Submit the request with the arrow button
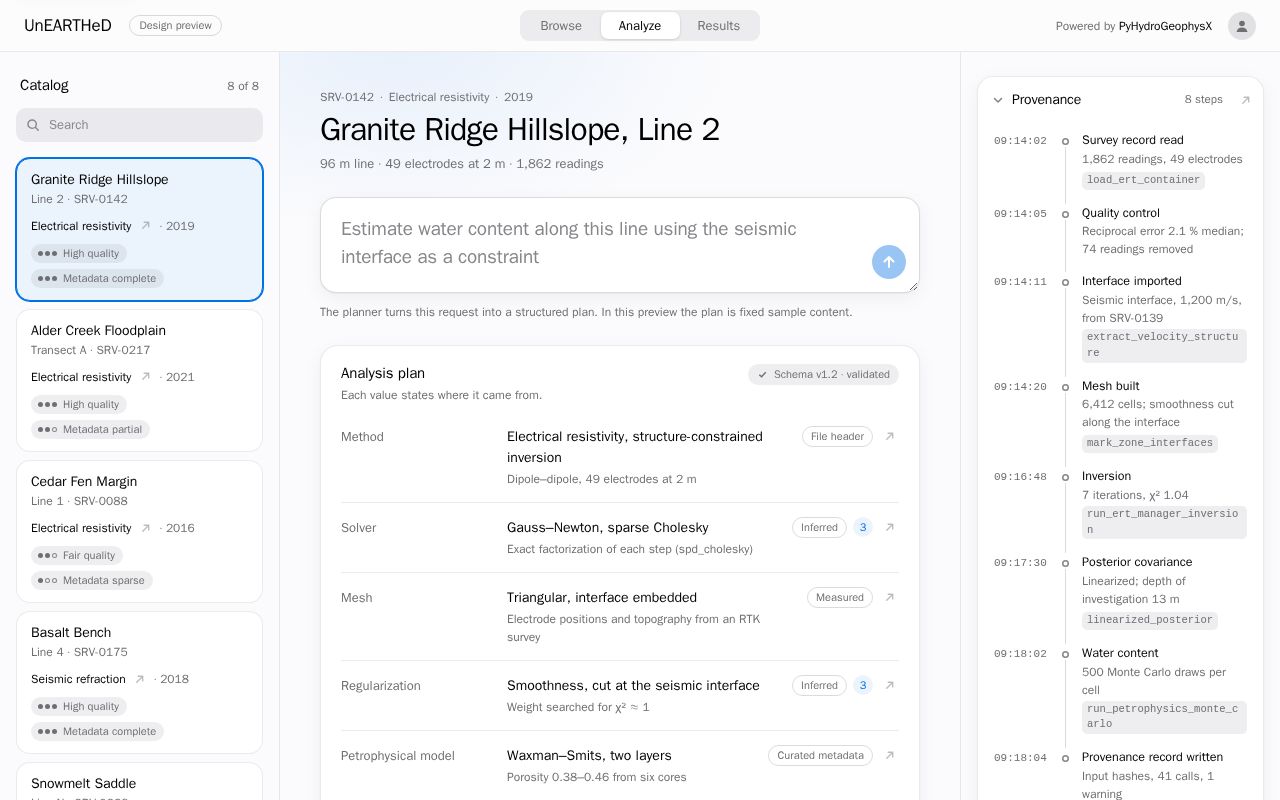Image resolution: width=1280 pixels, height=800 pixels. click(x=889, y=262)
